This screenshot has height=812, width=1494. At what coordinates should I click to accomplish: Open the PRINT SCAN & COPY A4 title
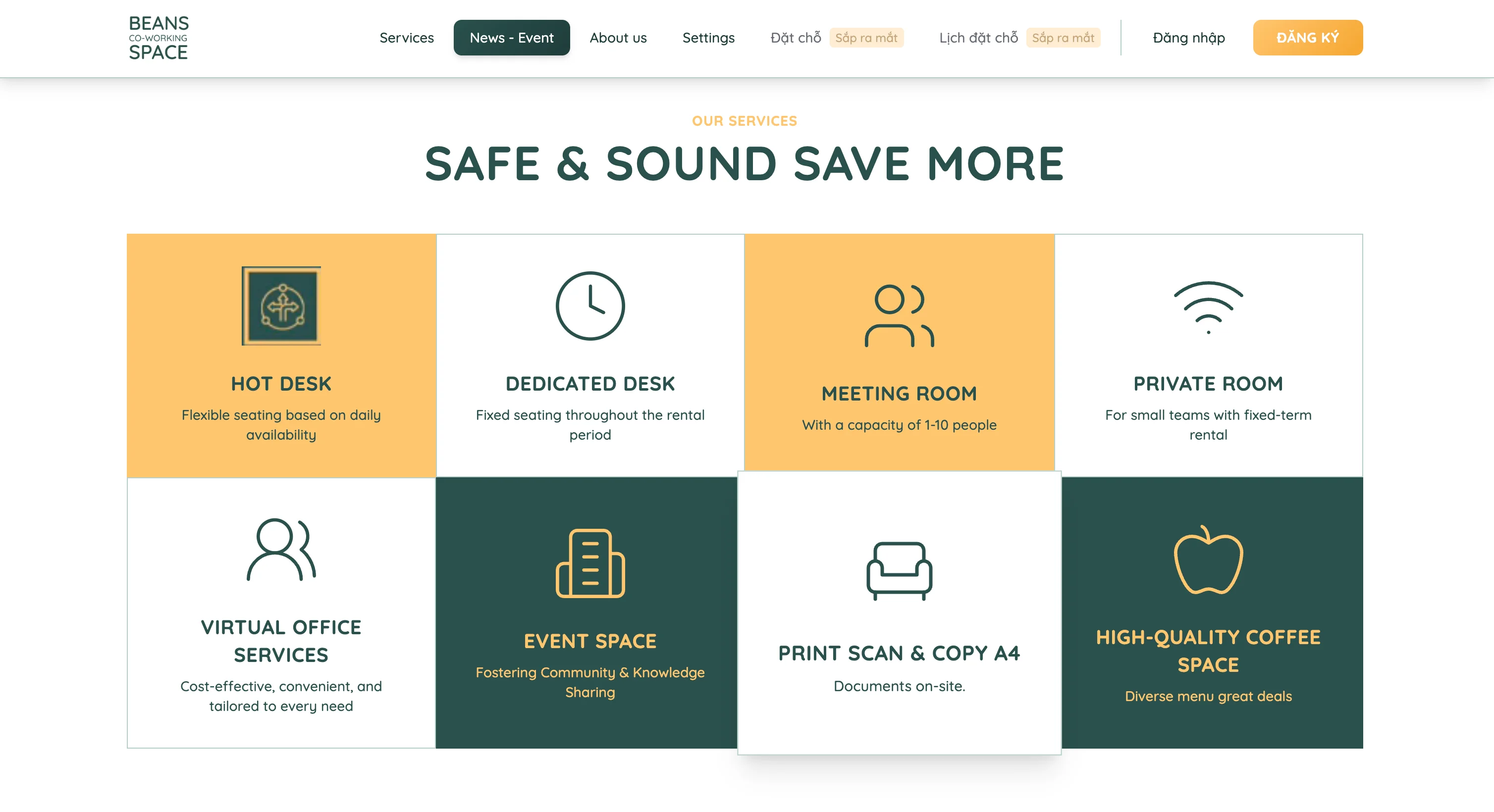899,653
